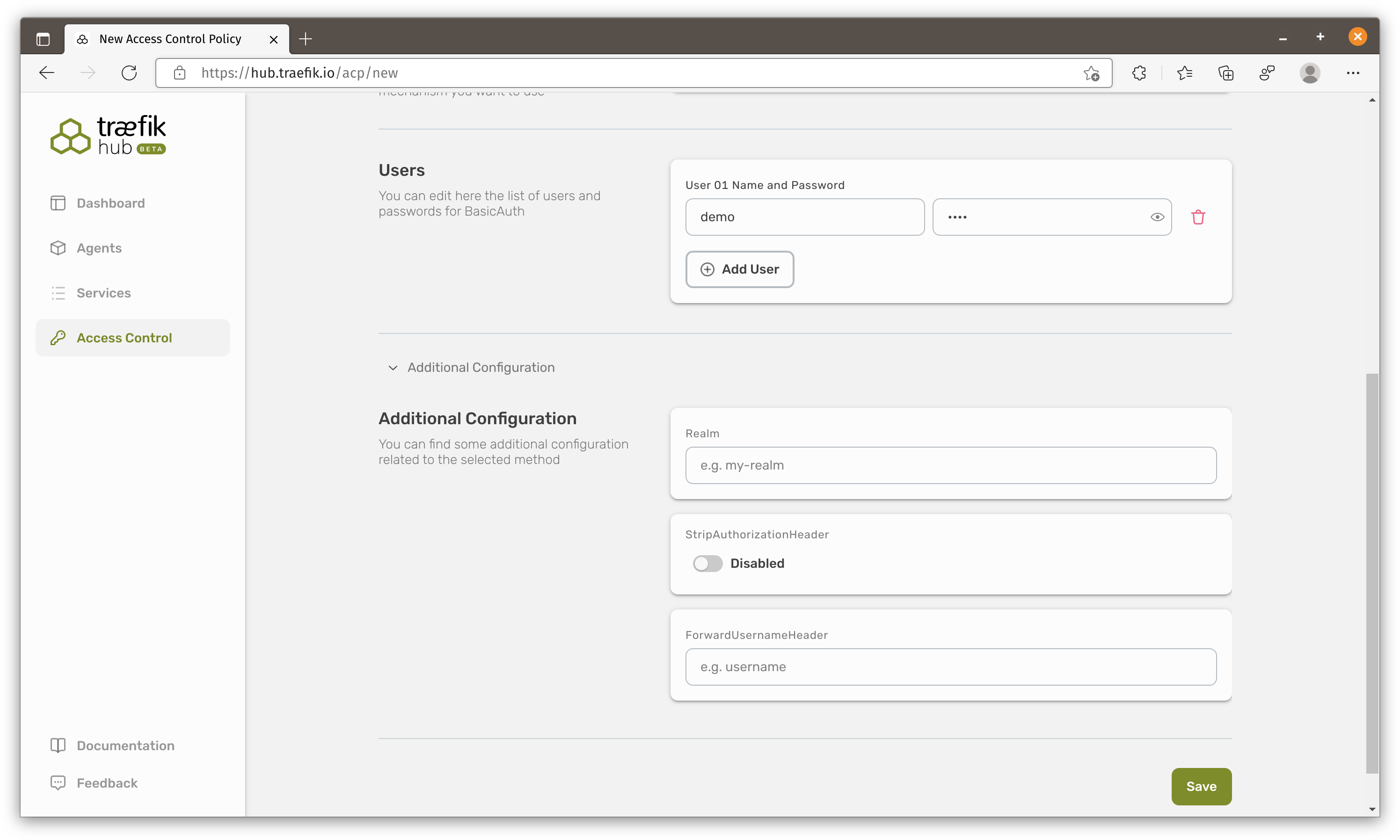Delete User 01 with trash icon
This screenshot has height=840, width=1400.
[x=1198, y=217]
